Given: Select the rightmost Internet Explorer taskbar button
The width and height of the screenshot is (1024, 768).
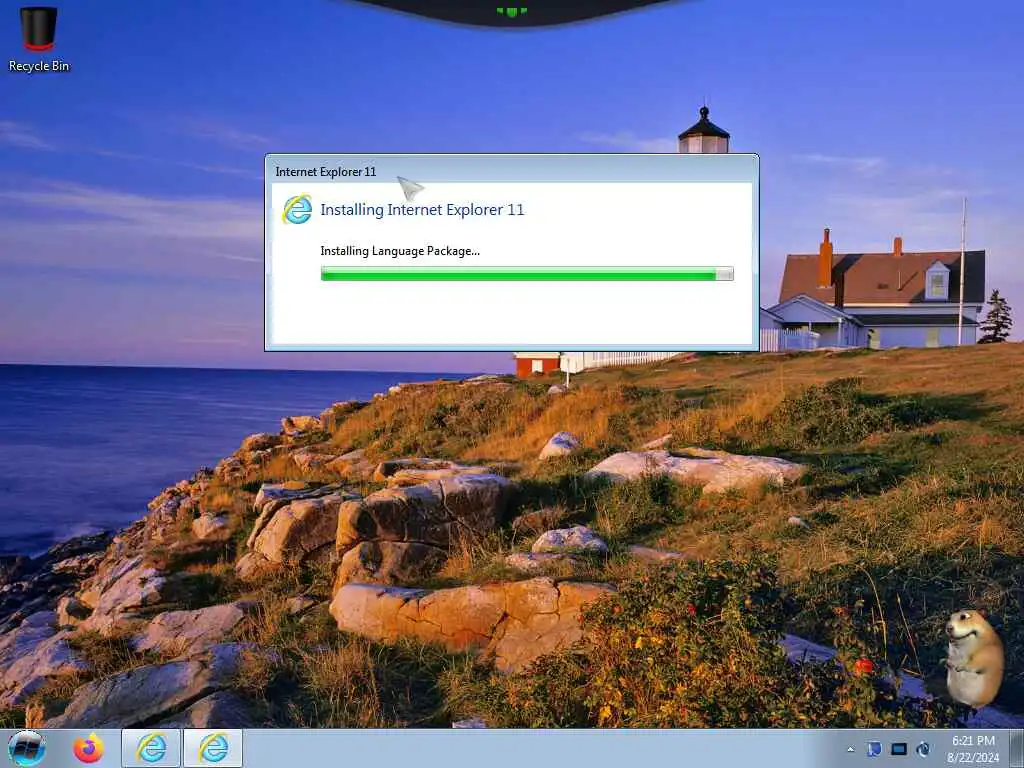Looking at the screenshot, I should tap(213, 748).
